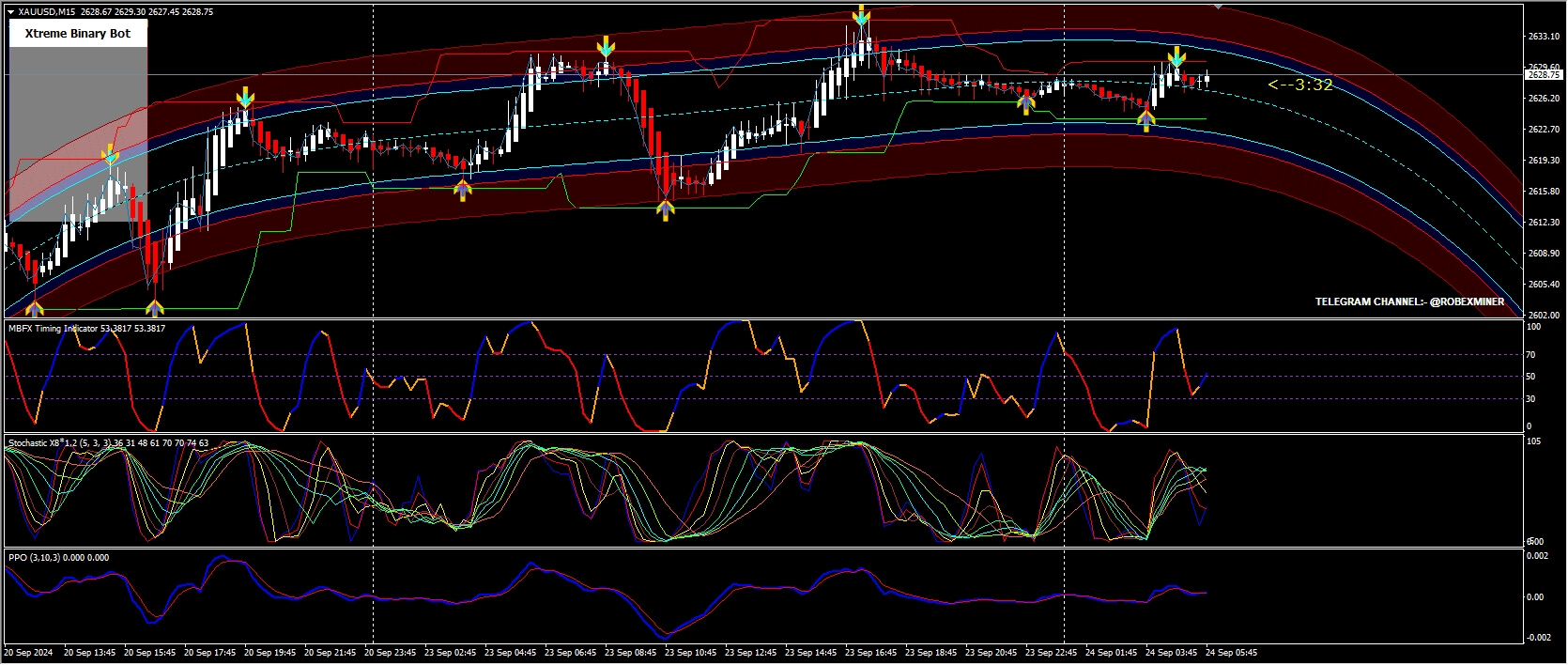1568x665 pixels.
Task: Click the XAUUSD,M15 chart title
Action: 48,12
